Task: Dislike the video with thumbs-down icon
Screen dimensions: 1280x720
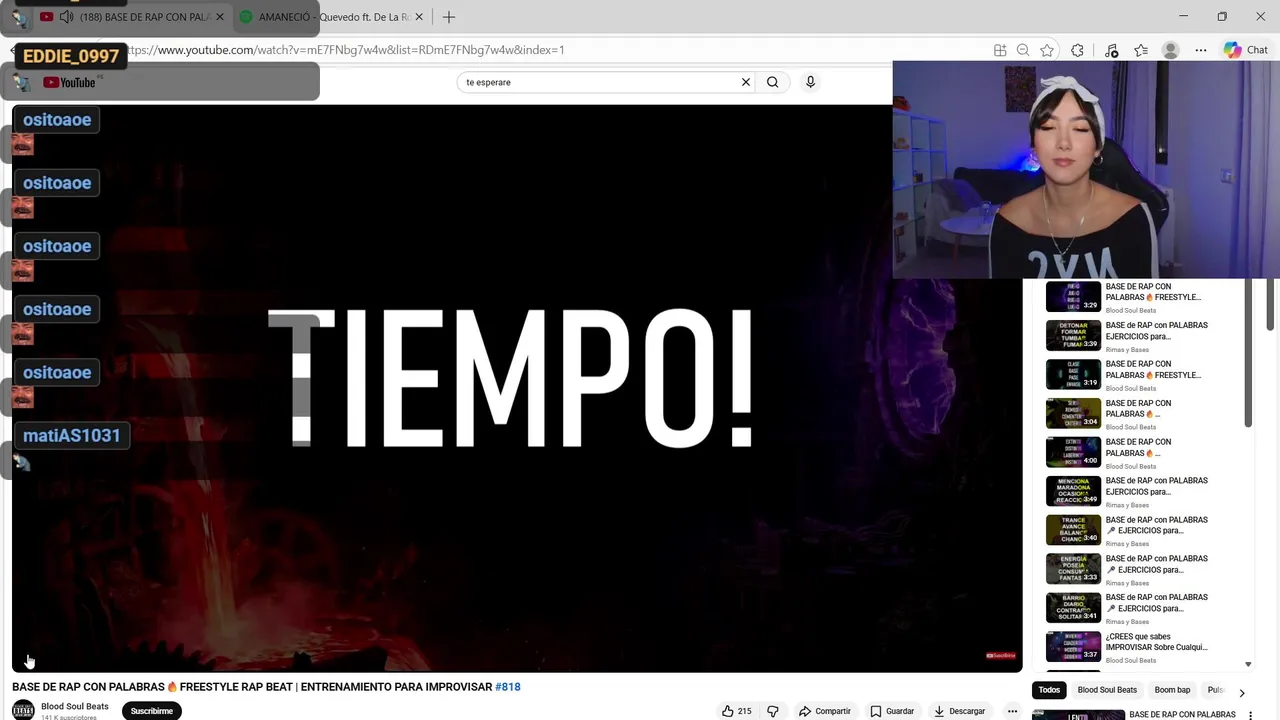Action: pos(772,711)
